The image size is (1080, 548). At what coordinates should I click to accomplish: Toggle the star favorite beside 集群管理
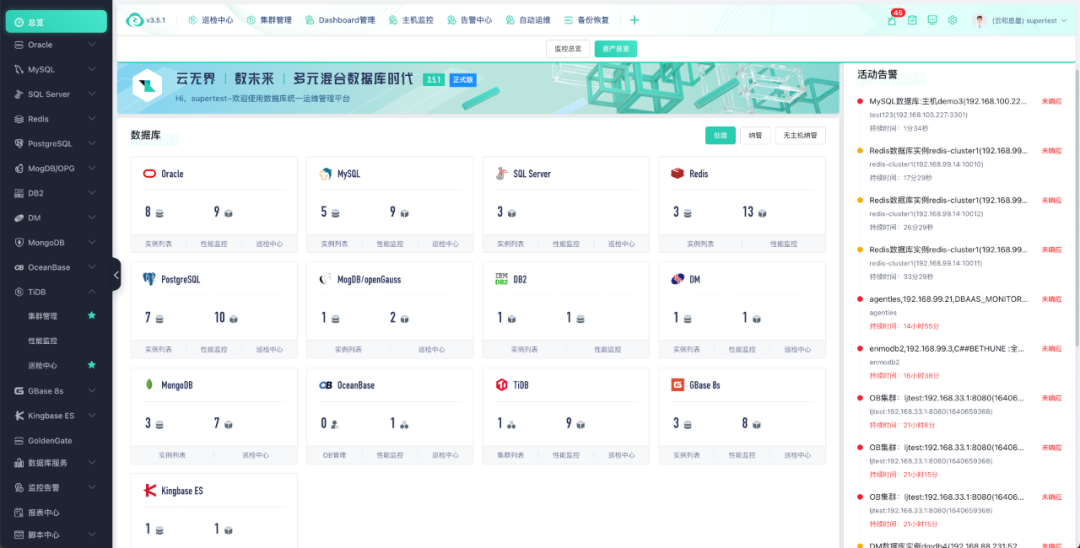pyautogui.click(x=92, y=315)
